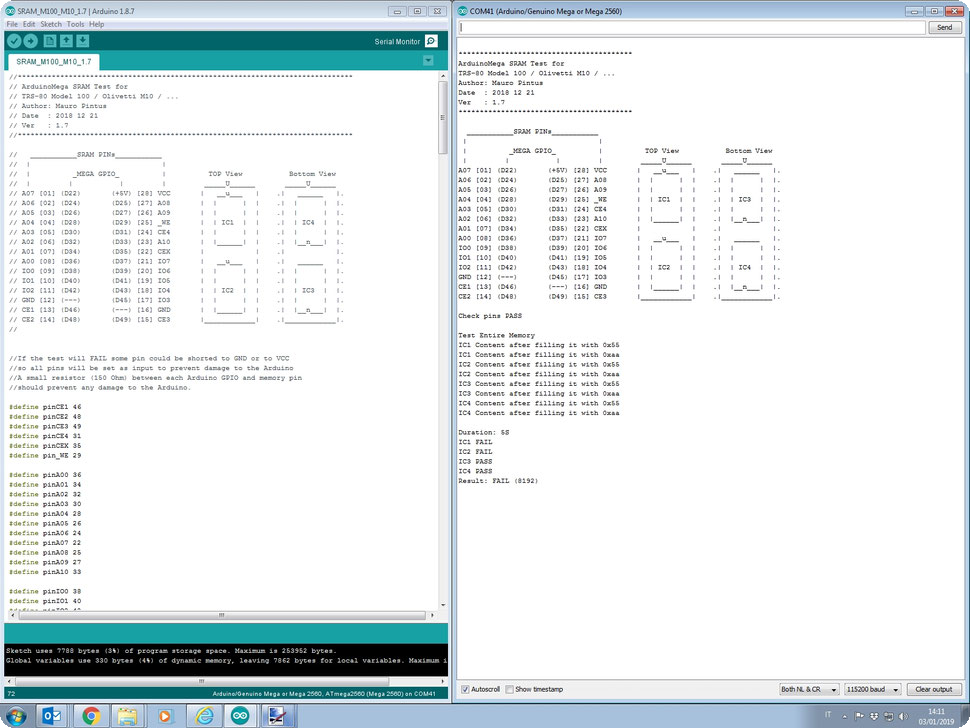Open the media player taskbar icon

click(165, 716)
